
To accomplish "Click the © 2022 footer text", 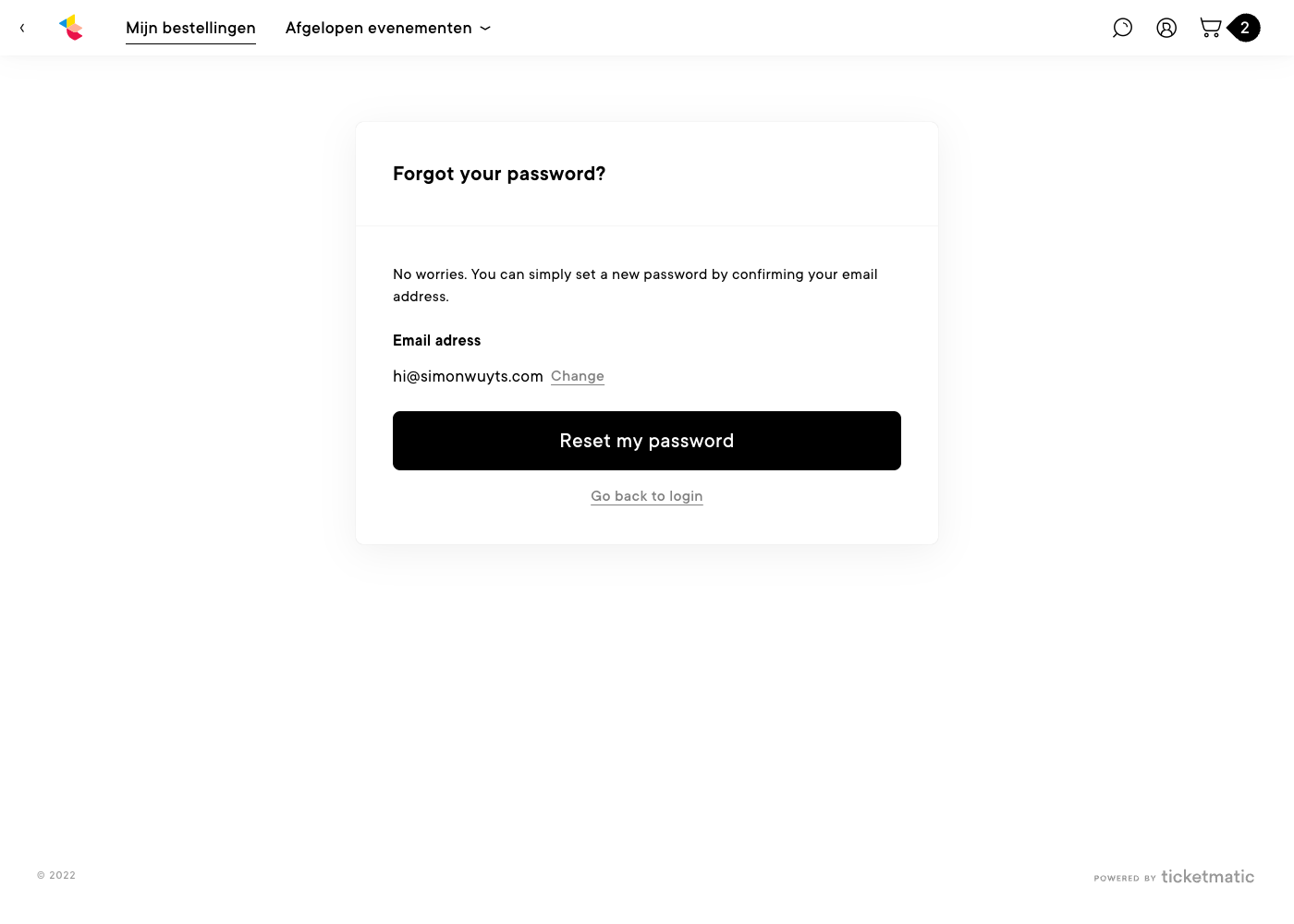I will coord(56,875).
